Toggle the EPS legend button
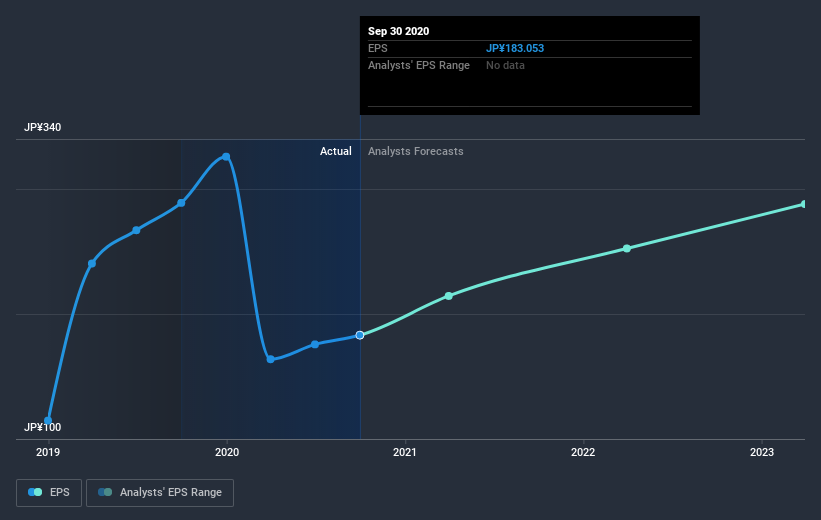Screen dimensions: 821x520 coord(49,492)
